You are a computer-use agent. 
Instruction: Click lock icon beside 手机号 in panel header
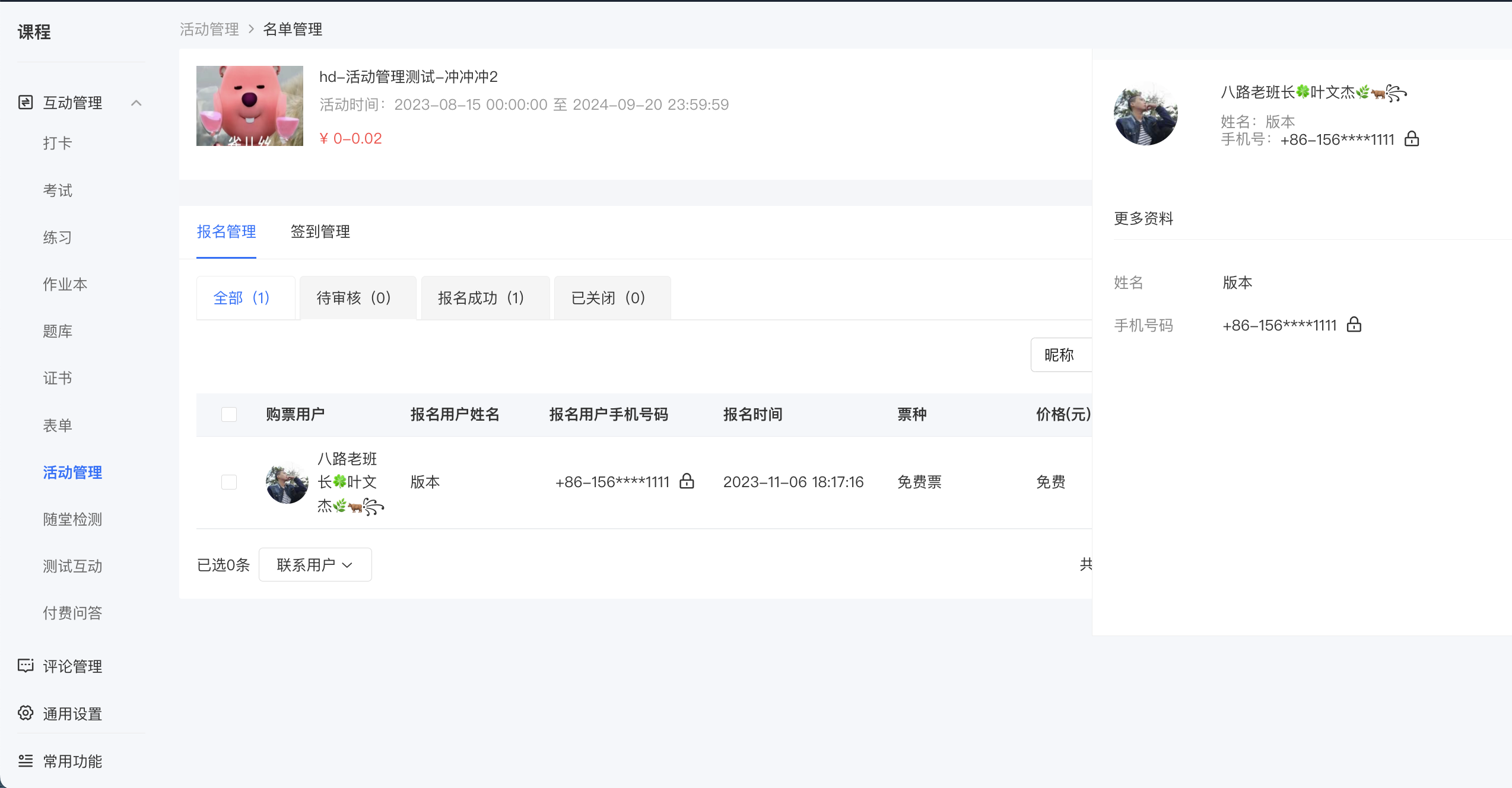(1412, 139)
